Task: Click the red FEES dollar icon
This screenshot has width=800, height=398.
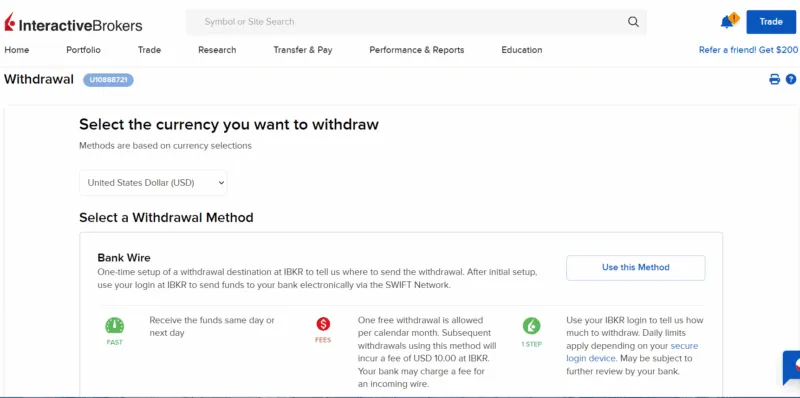Action: pyautogui.click(x=323, y=324)
